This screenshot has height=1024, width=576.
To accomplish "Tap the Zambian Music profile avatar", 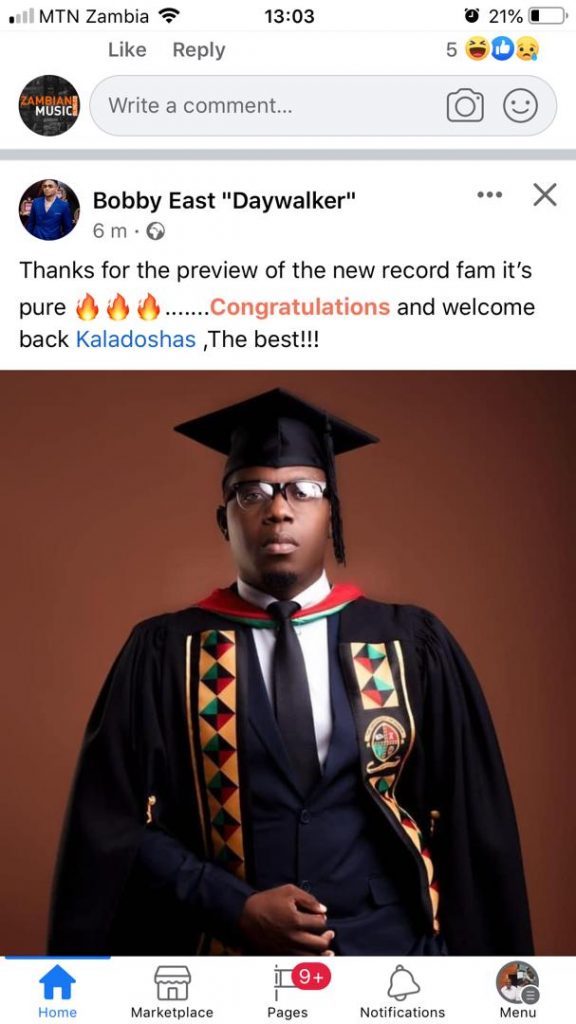I will (50, 106).
